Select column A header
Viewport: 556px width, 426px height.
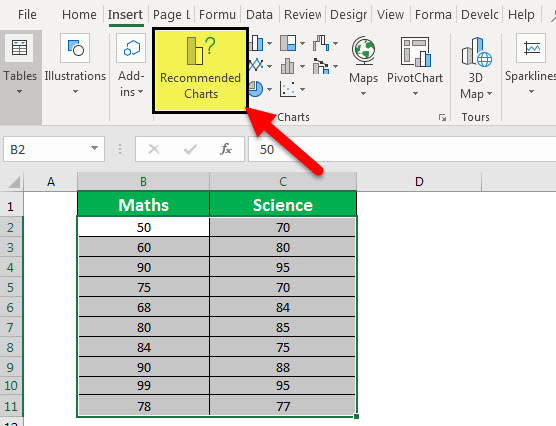51,182
